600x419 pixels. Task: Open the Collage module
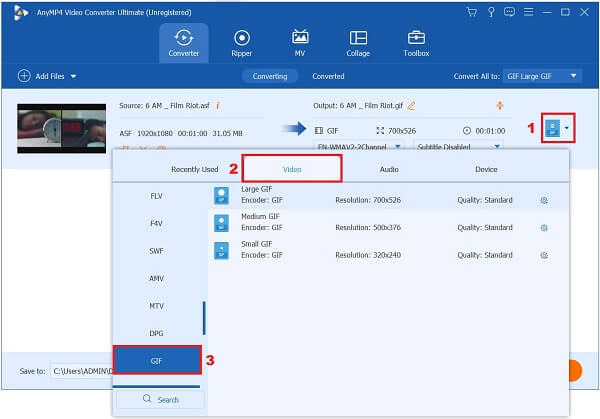click(358, 43)
